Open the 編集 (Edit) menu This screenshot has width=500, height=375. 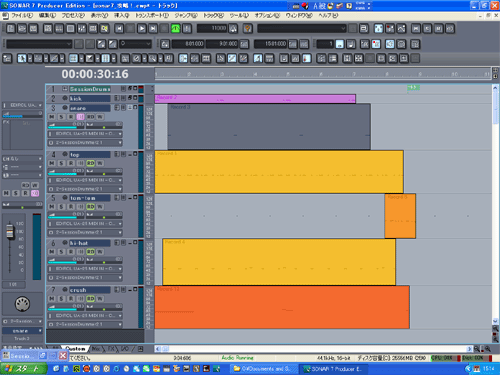click(47, 16)
